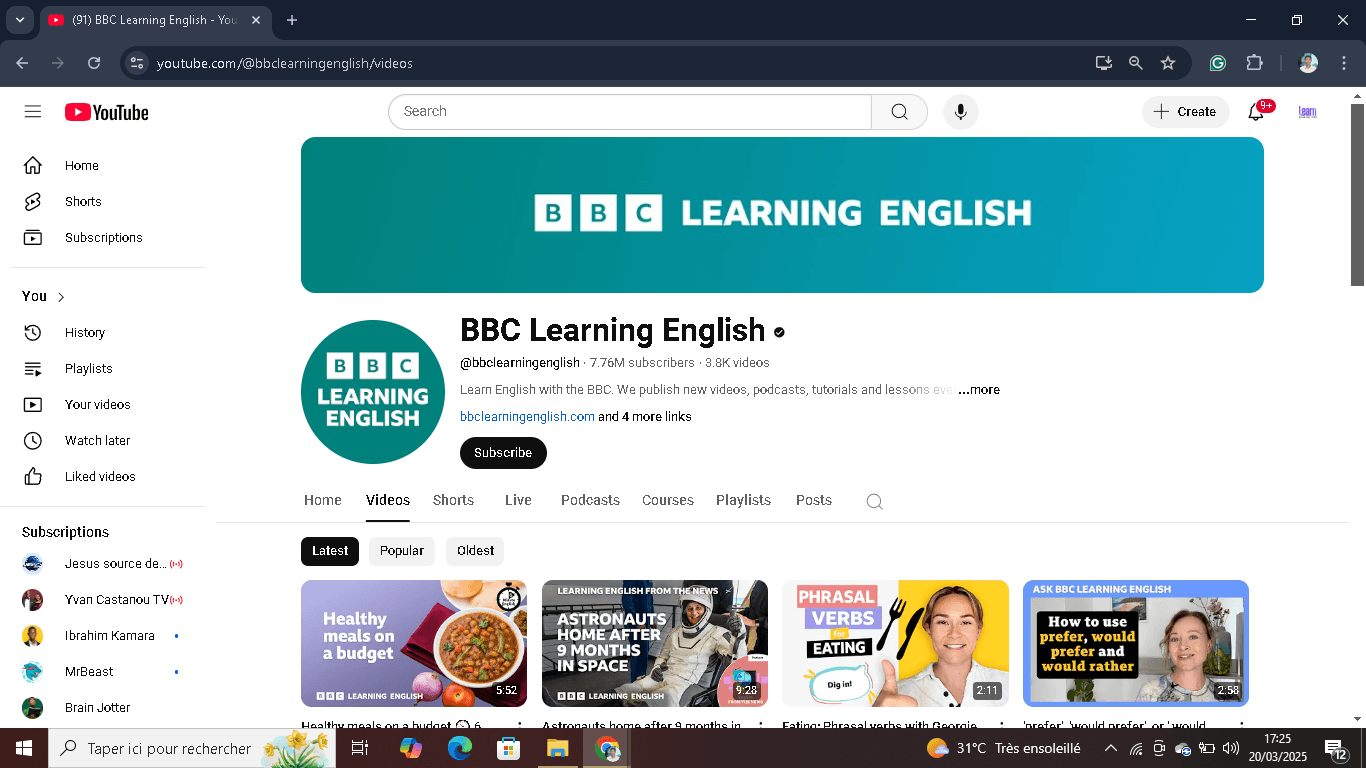This screenshot has height=768, width=1366.
Task: Subscribe to BBC Learning English
Action: pyautogui.click(x=503, y=453)
